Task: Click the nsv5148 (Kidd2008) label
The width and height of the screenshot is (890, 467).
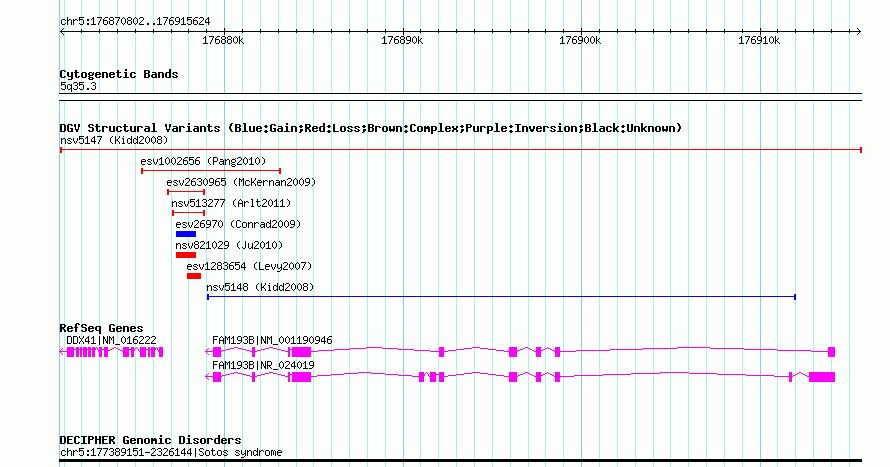Action: (260, 288)
